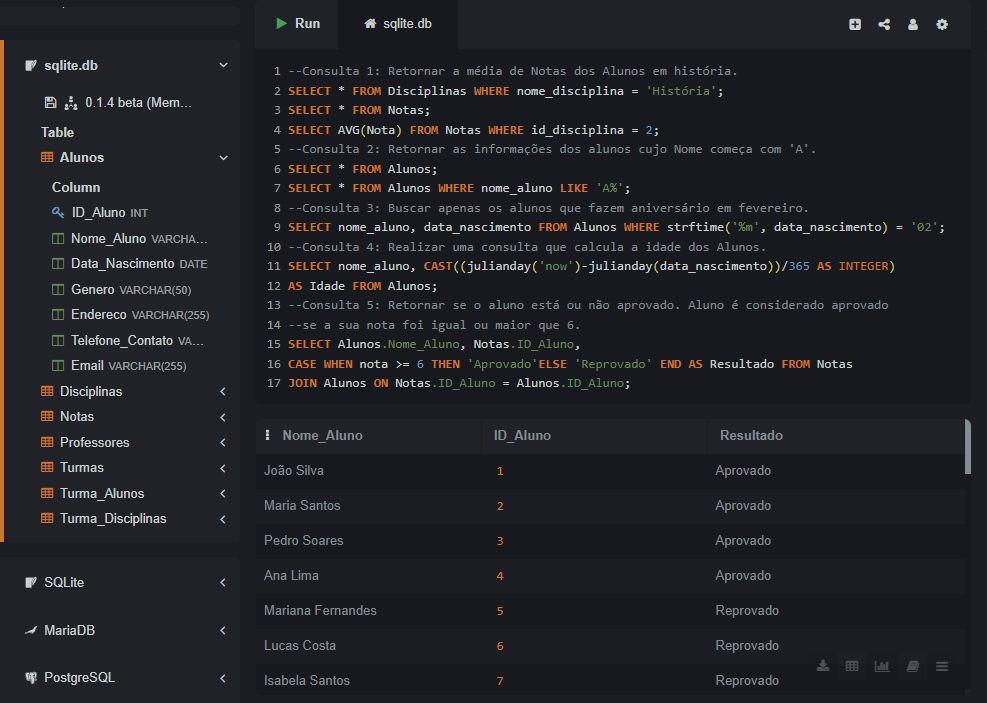Click the green Run play icon

pyautogui.click(x=281, y=24)
